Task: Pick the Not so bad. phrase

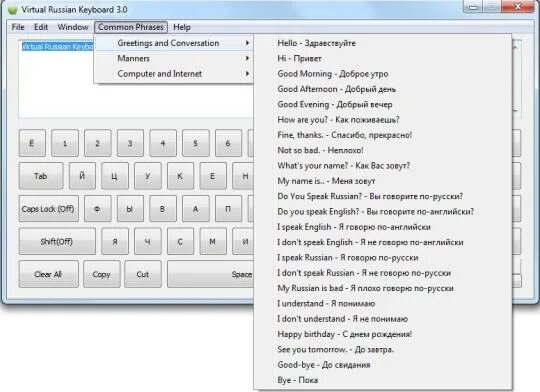Action: click(x=382, y=150)
